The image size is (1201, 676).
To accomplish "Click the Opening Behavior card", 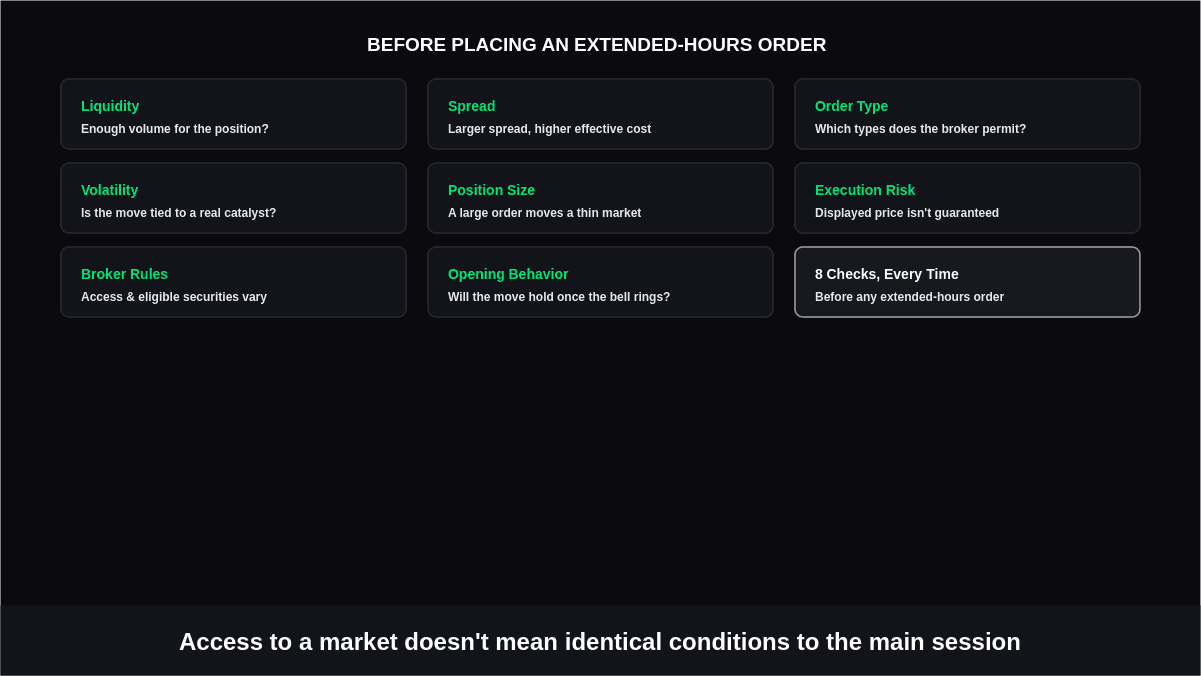I will pyautogui.click(x=600, y=282).
